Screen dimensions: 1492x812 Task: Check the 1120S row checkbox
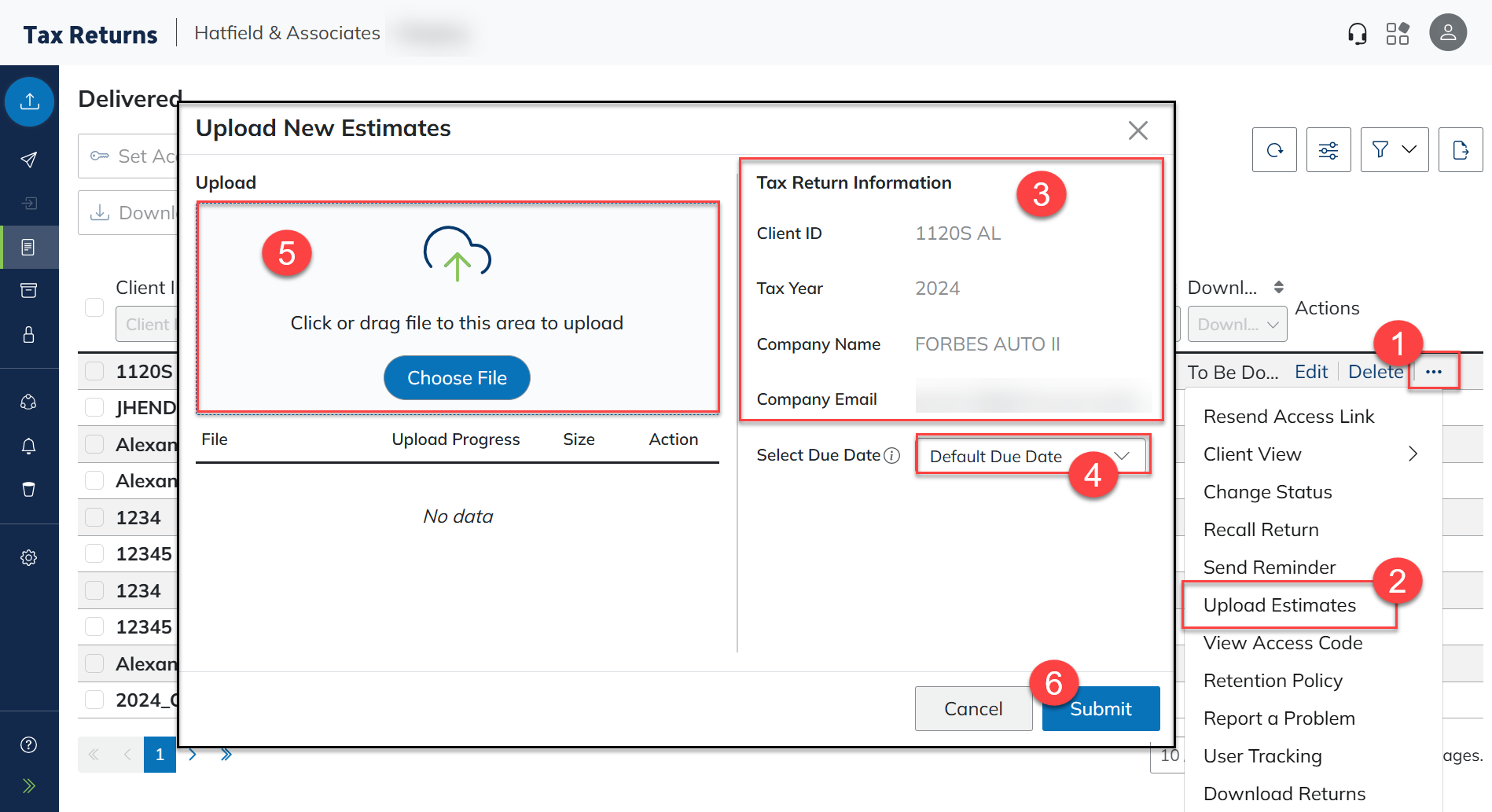click(94, 371)
